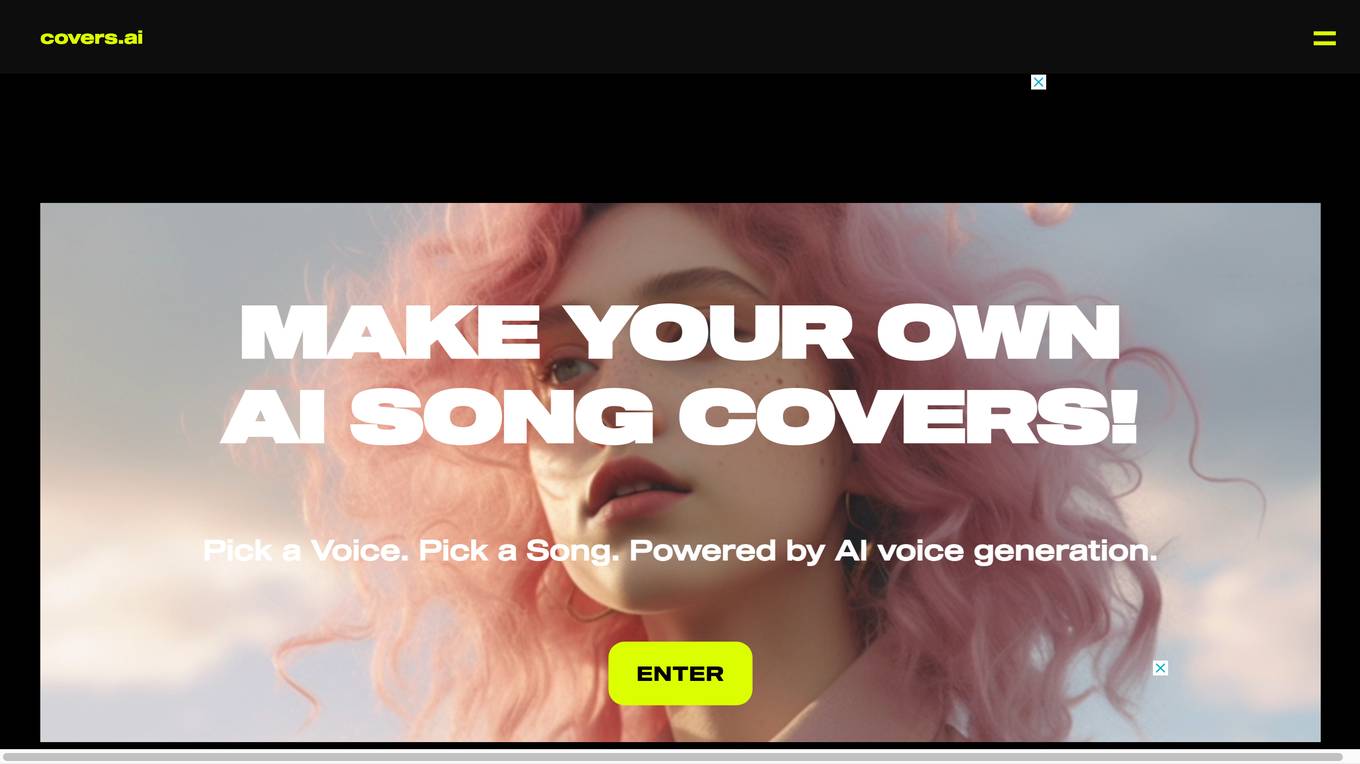Open the yellow hamburger menu icon
1360x764 pixels.
pos(1324,38)
